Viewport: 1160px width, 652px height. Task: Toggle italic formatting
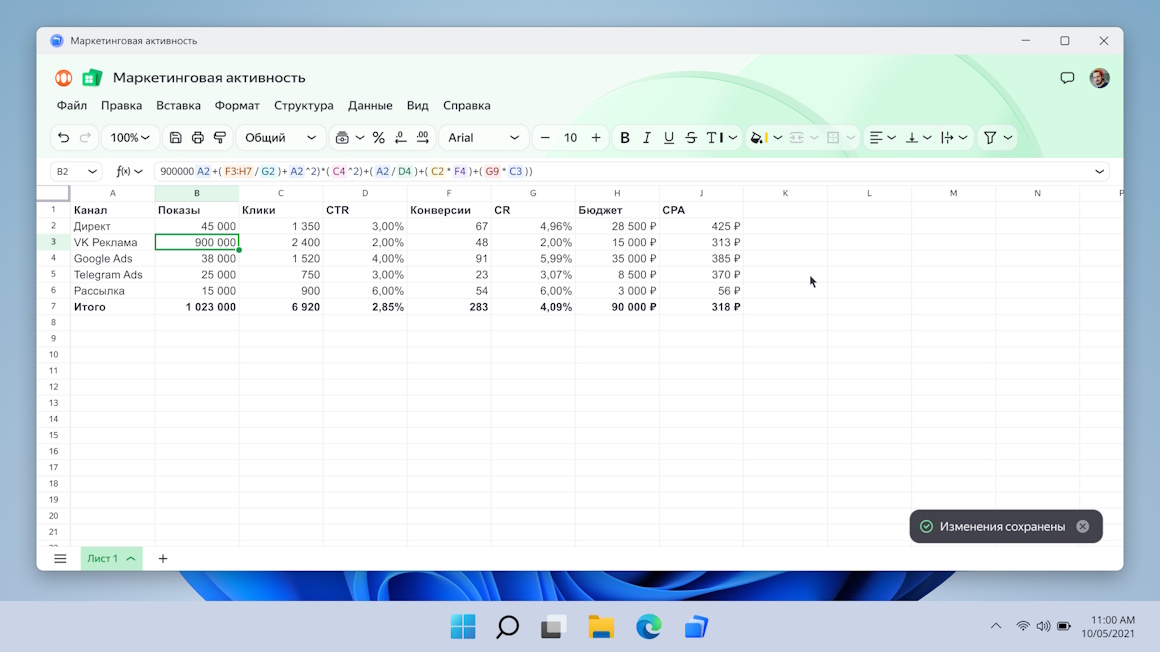(647, 138)
